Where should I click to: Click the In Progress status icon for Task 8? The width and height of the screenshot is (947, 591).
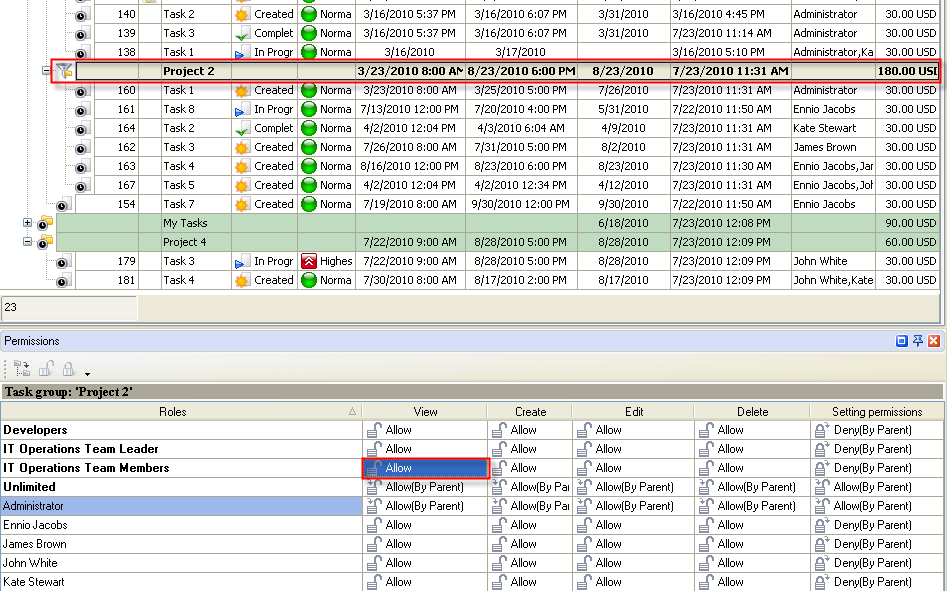[240, 109]
